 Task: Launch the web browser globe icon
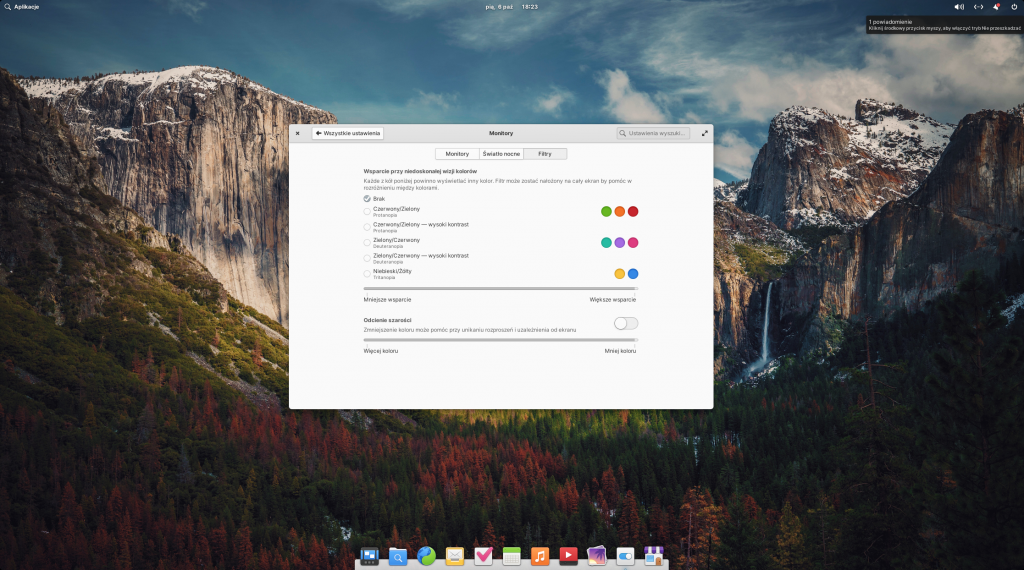pyautogui.click(x=426, y=556)
